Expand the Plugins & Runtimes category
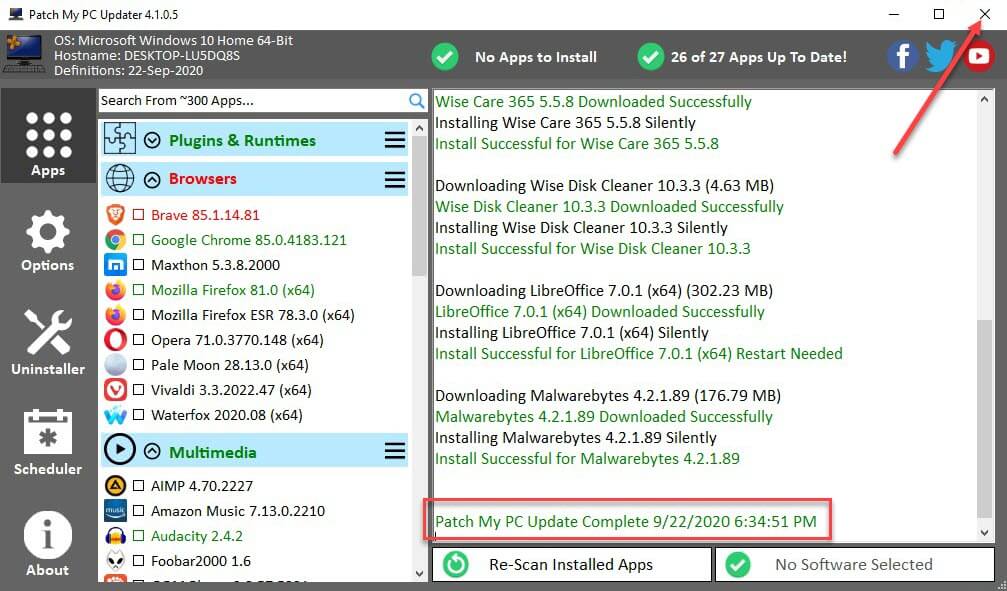This screenshot has width=1007, height=591. pyautogui.click(x=153, y=141)
